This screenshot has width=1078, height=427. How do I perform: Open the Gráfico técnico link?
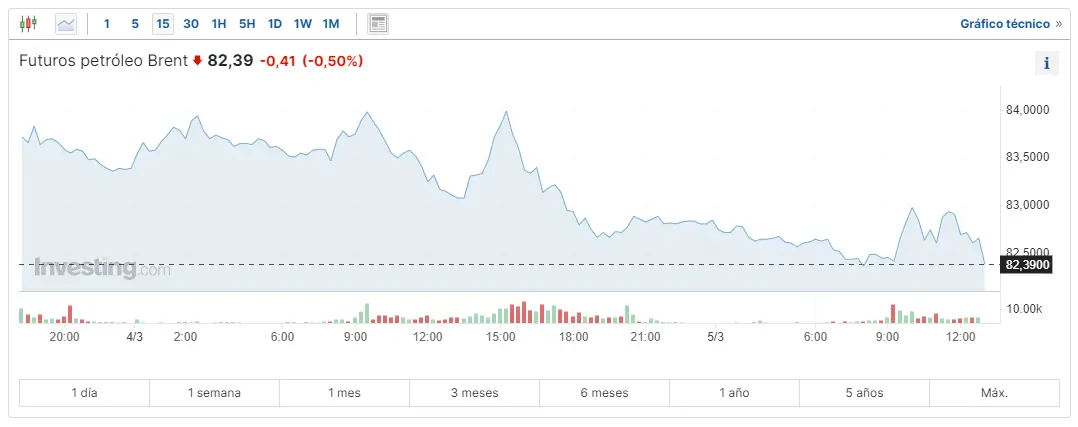pos(1011,23)
